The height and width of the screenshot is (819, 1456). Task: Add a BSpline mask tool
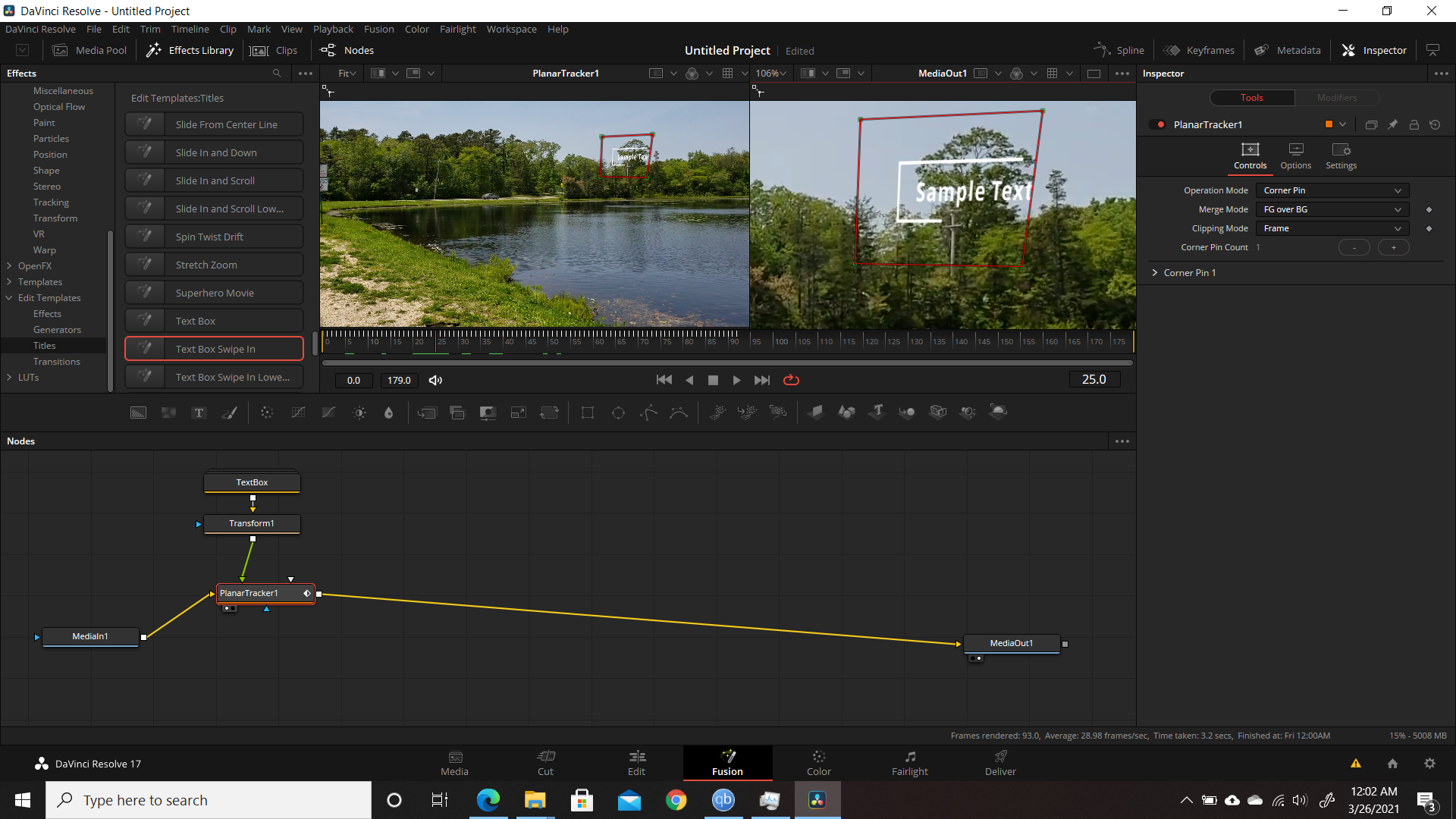click(x=679, y=413)
